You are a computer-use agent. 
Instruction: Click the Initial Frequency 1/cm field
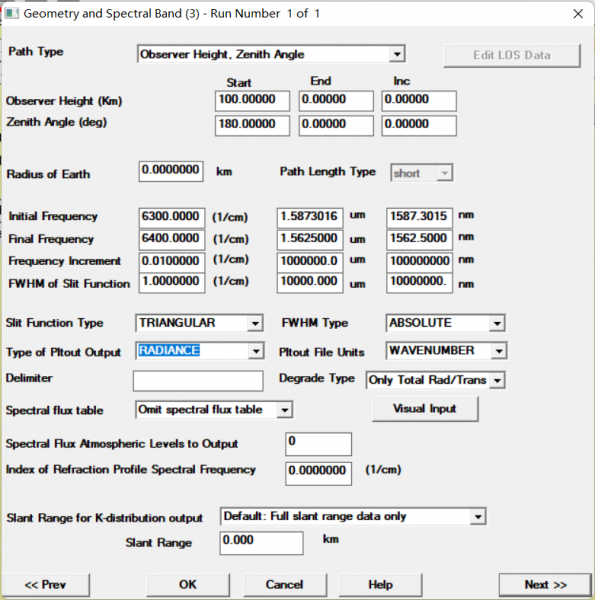point(172,218)
